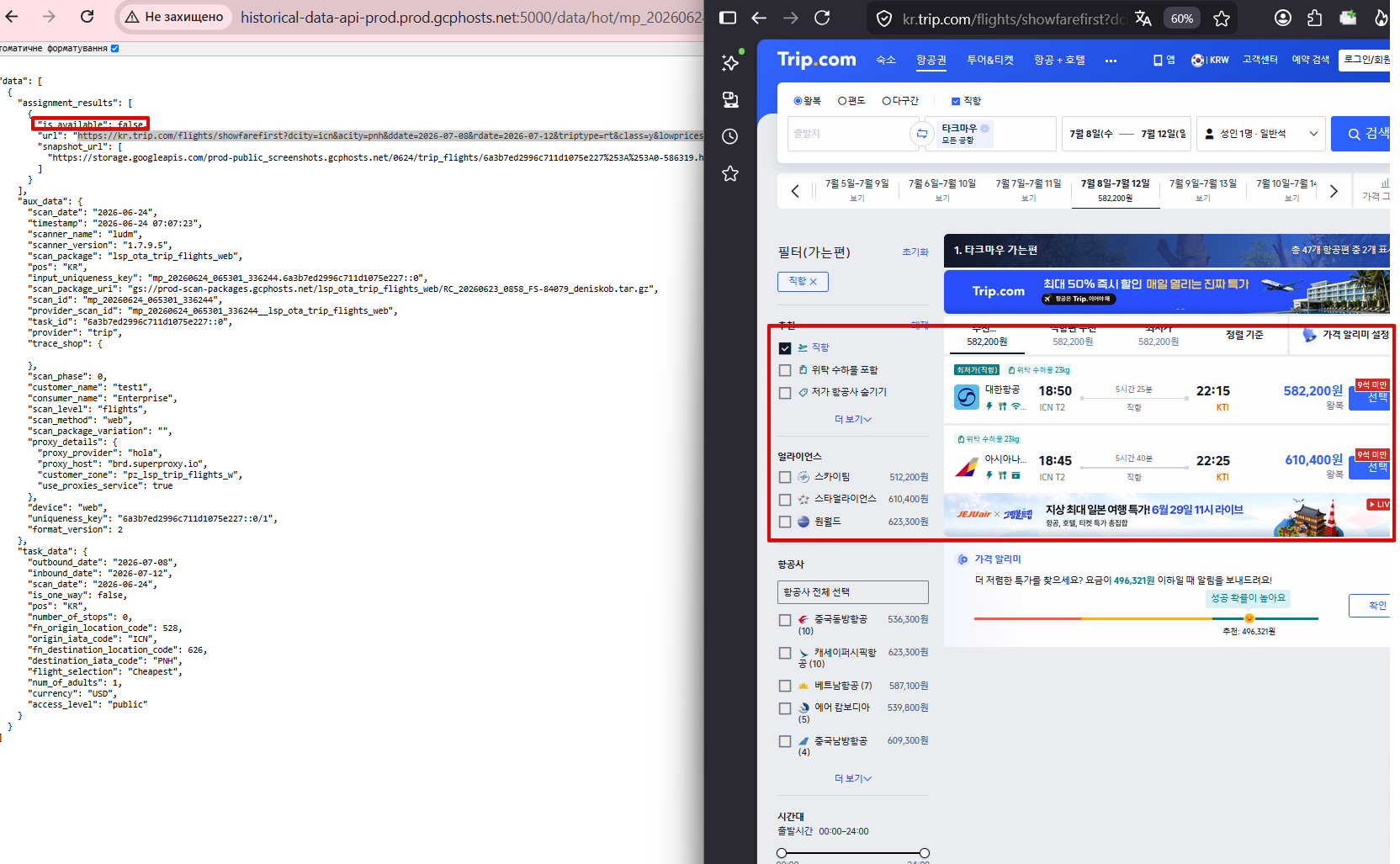This screenshot has width=1400, height=864.
Task: Toggle the 직항 checkbox in the search form
Action: pyautogui.click(x=956, y=101)
